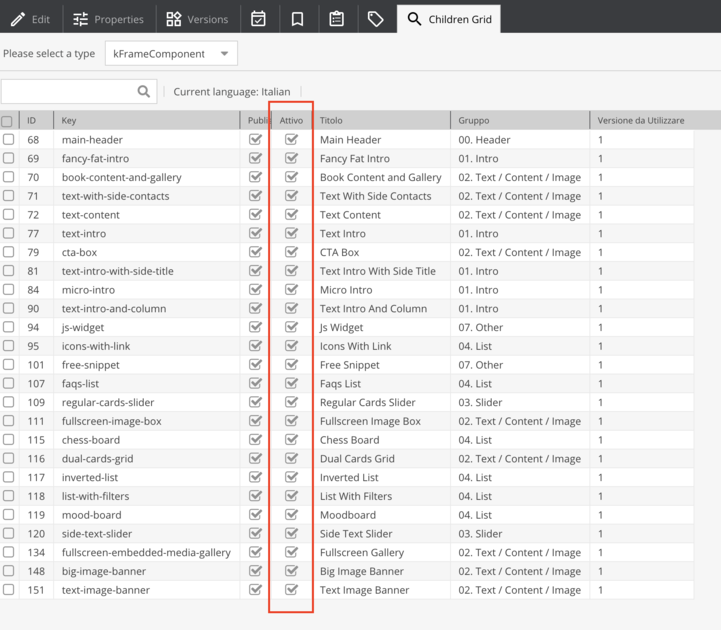Toggle Published checkbox for micro-intro
Screen dimensions: 721x630
point(255,289)
